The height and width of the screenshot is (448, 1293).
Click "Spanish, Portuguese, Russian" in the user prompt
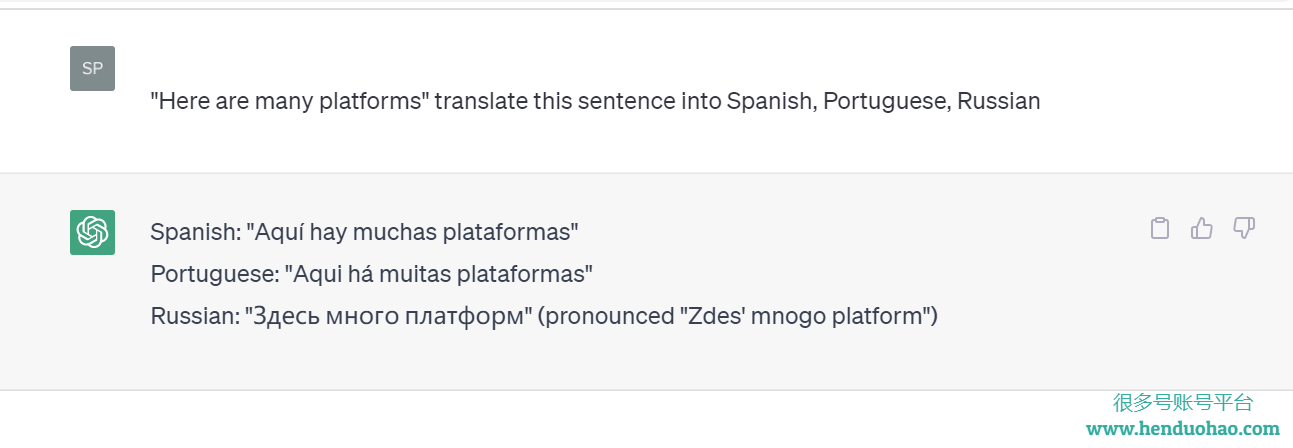click(884, 101)
